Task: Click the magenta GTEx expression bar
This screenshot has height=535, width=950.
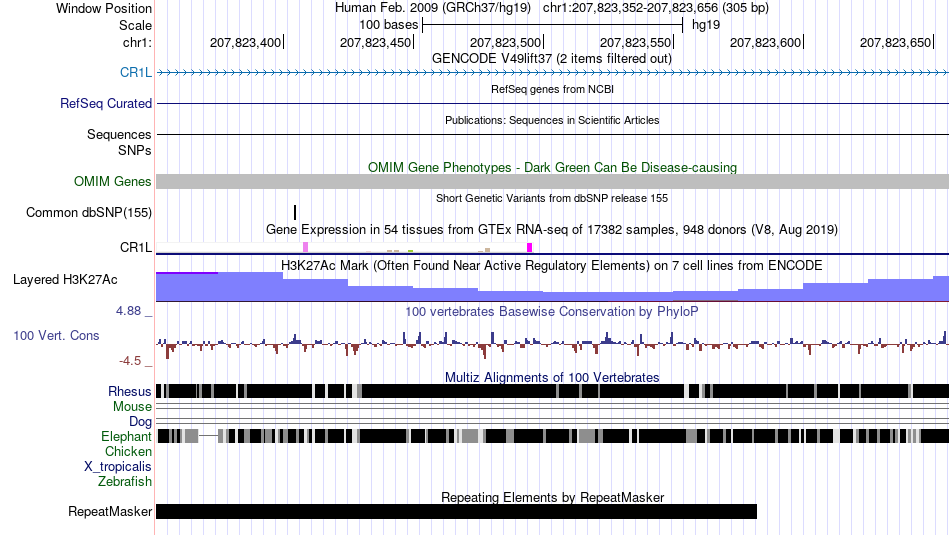Action: click(x=530, y=247)
